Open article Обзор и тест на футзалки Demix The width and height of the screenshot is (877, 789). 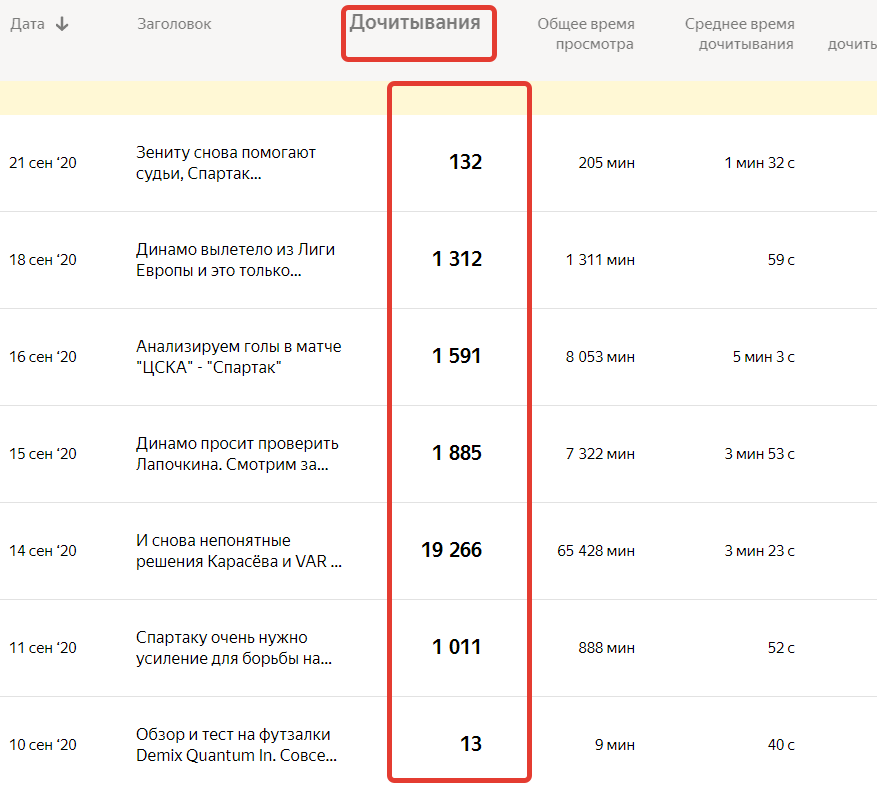(236, 745)
